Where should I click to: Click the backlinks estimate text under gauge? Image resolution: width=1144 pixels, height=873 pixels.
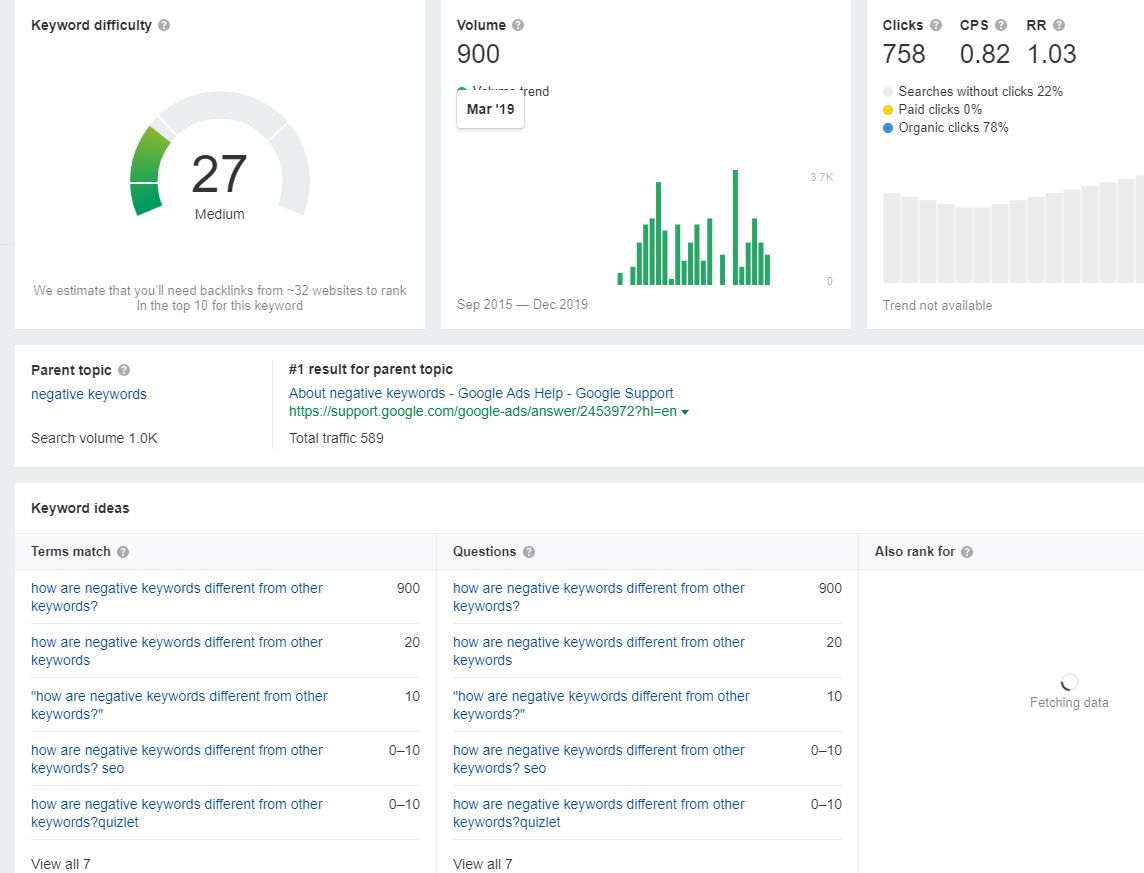220,298
